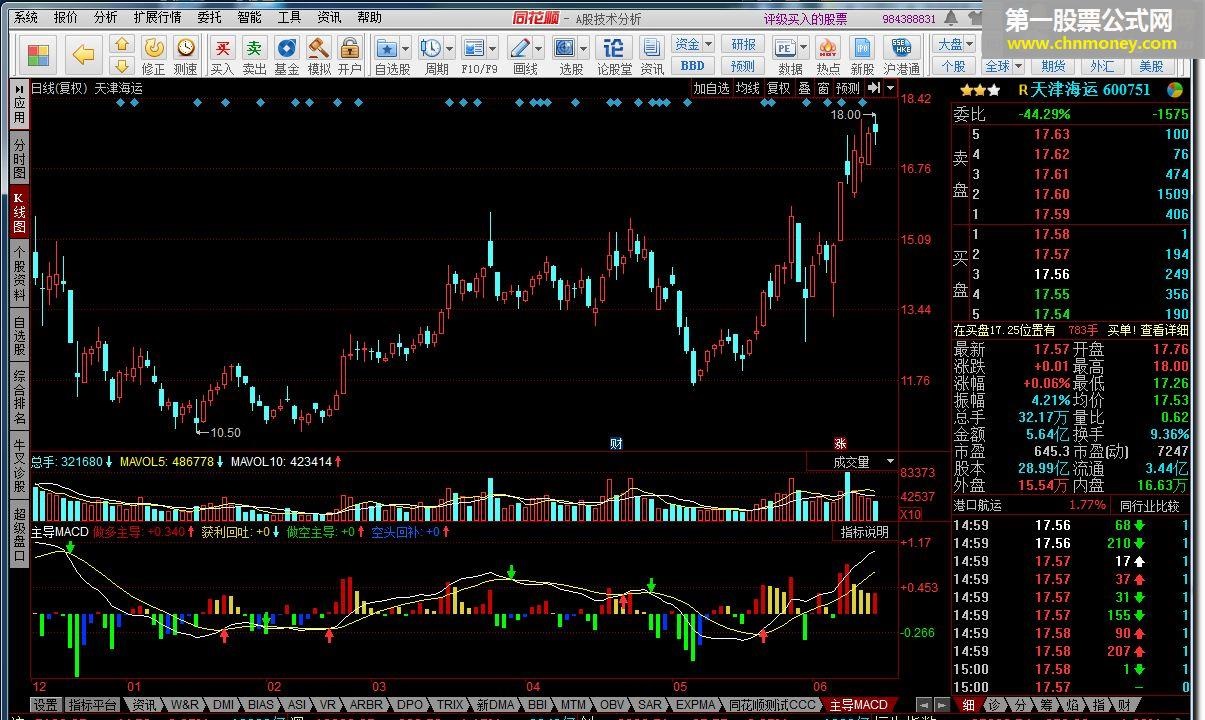Open the 系统 menu

pyautogui.click(x=26, y=17)
